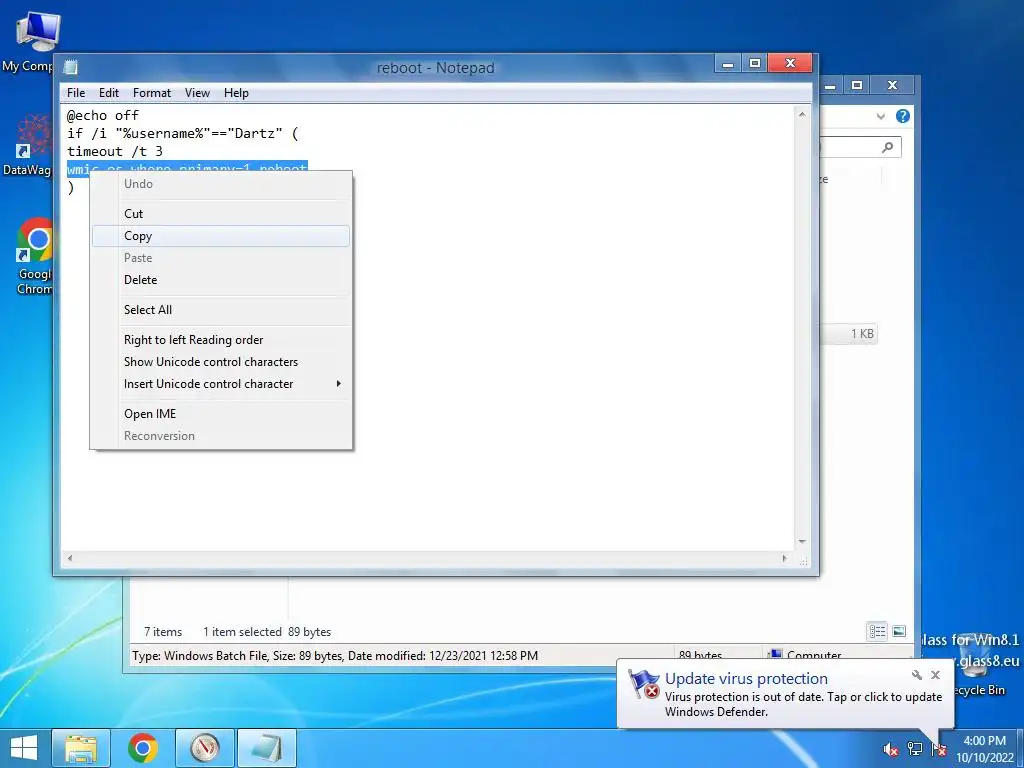Maximize the Explorer window behind
The width and height of the screenshot is (1024, 768).
(857, 85)
